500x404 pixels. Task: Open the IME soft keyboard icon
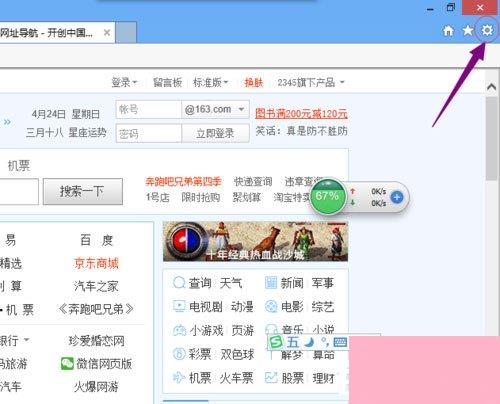(340, 342)
